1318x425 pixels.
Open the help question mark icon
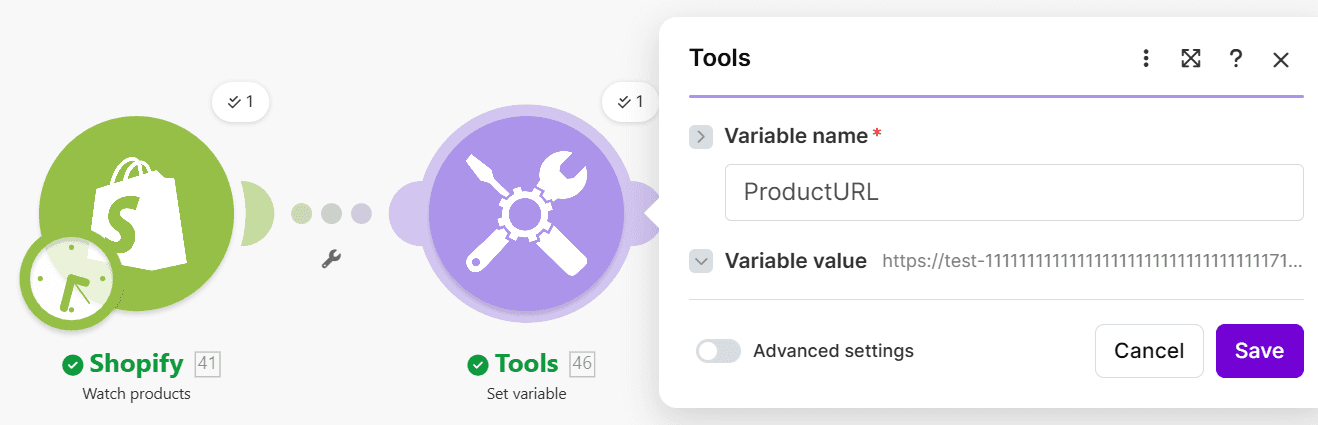(1236, 59)
